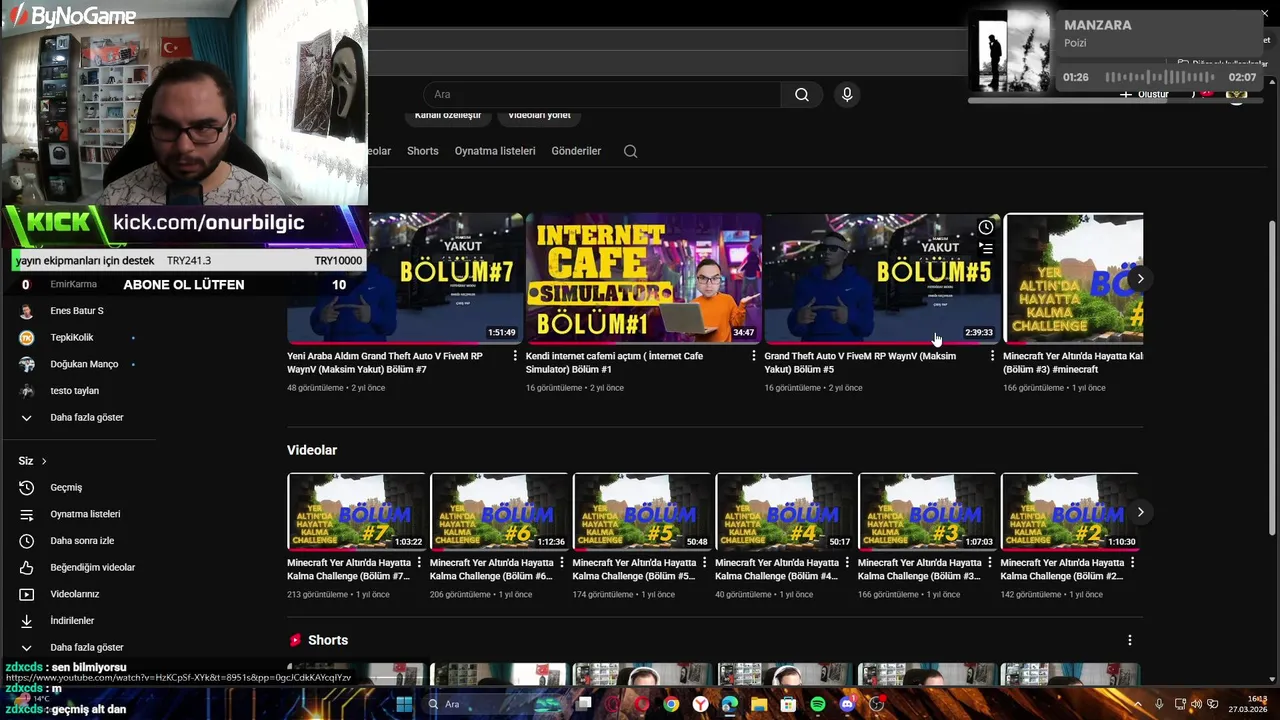Click the Kanalı özelleştir button
Screen dimensions: 1280x720
(x=448, y=115)
